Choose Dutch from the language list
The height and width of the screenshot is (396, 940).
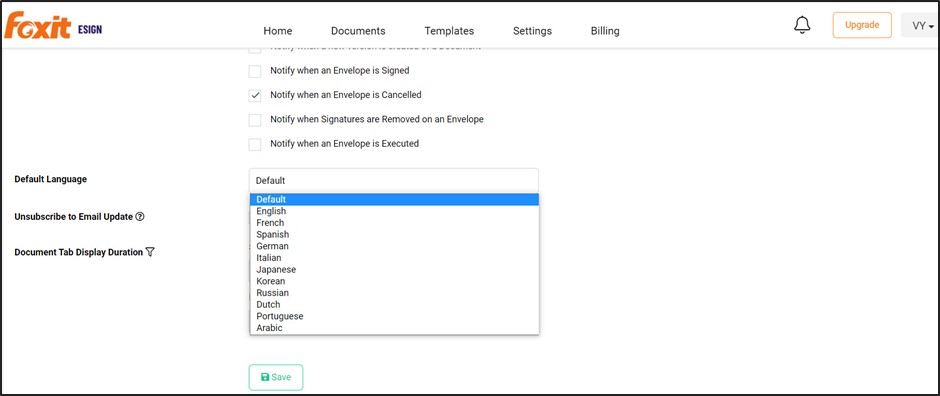(394, 305)
